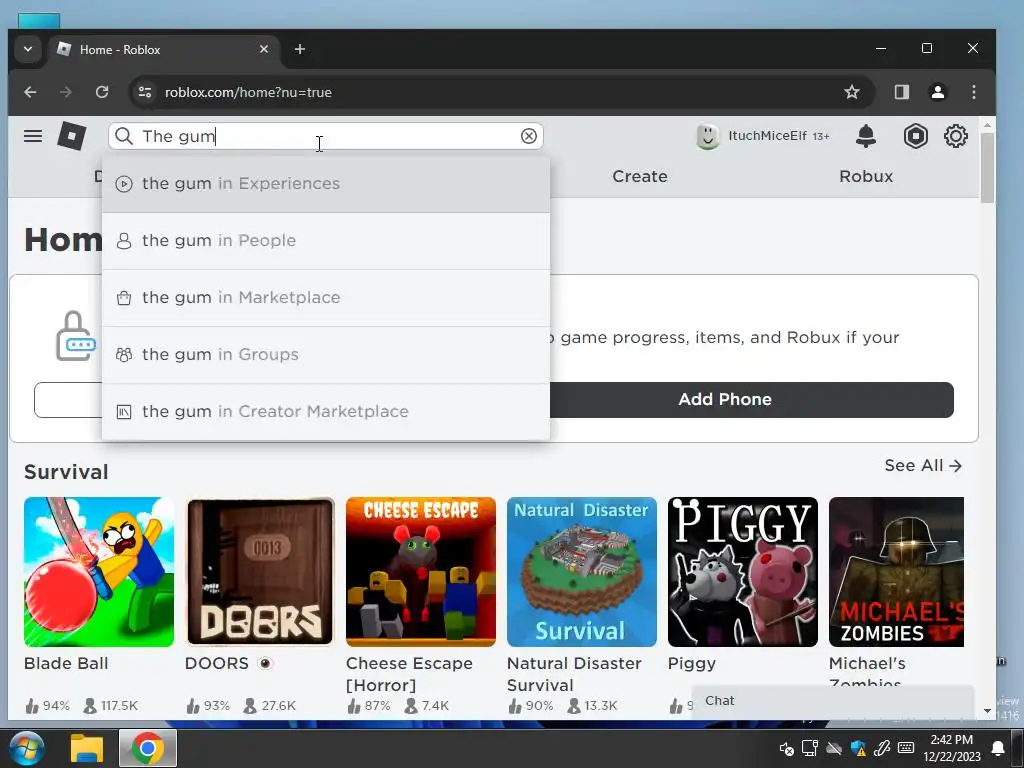Click the ItuchMiceElf username
The image size is (1024, 768).
(x=767, y=136)
